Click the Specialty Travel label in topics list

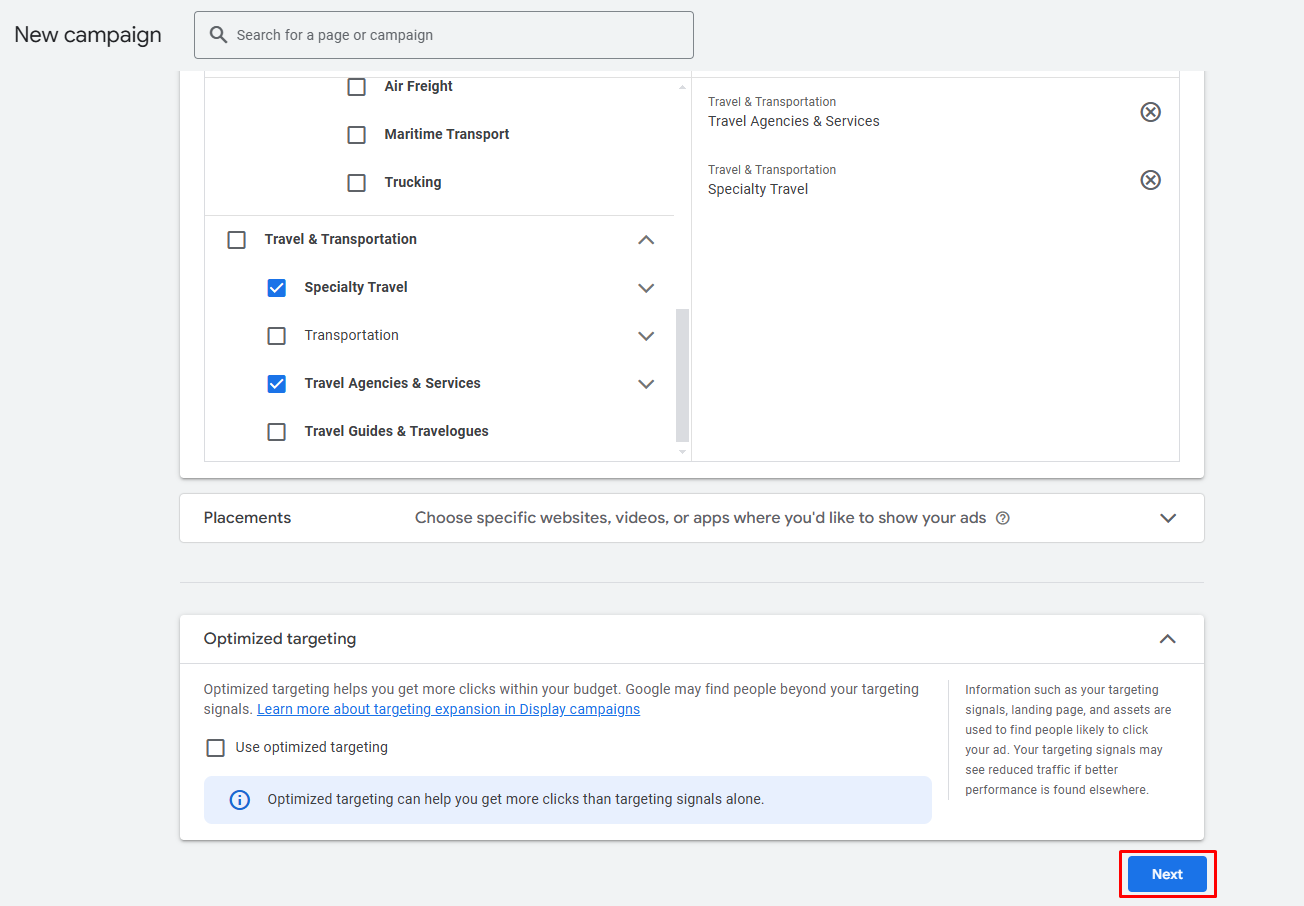356,288
